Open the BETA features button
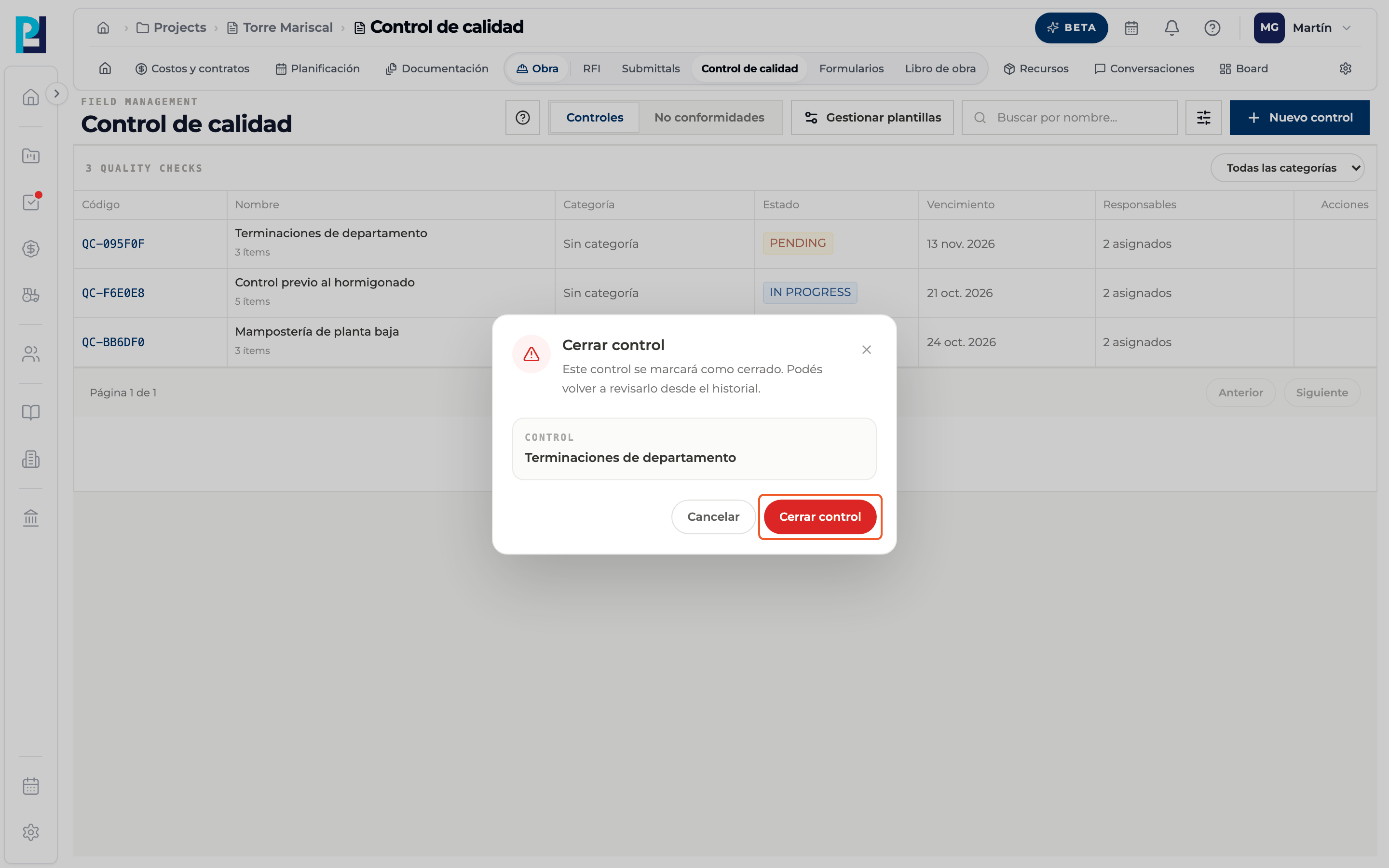 pos(1071,27)
